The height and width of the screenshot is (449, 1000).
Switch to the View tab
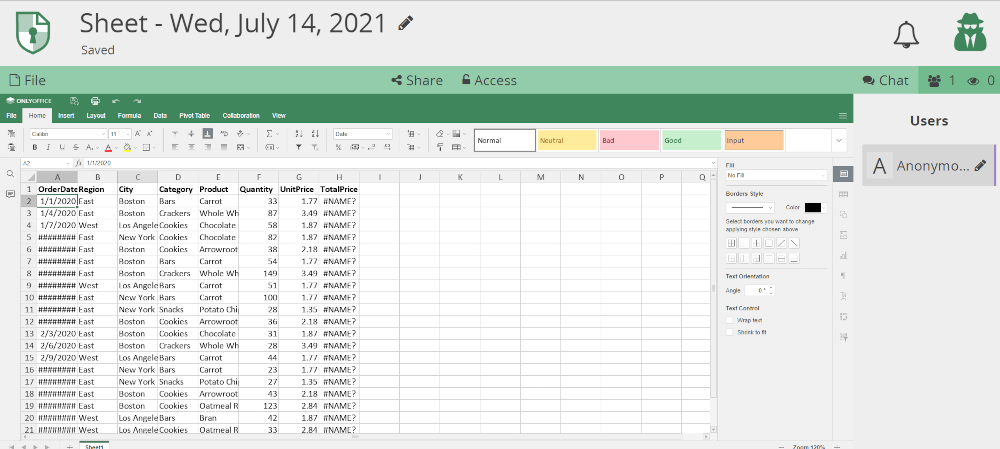(x=279, y=115)
